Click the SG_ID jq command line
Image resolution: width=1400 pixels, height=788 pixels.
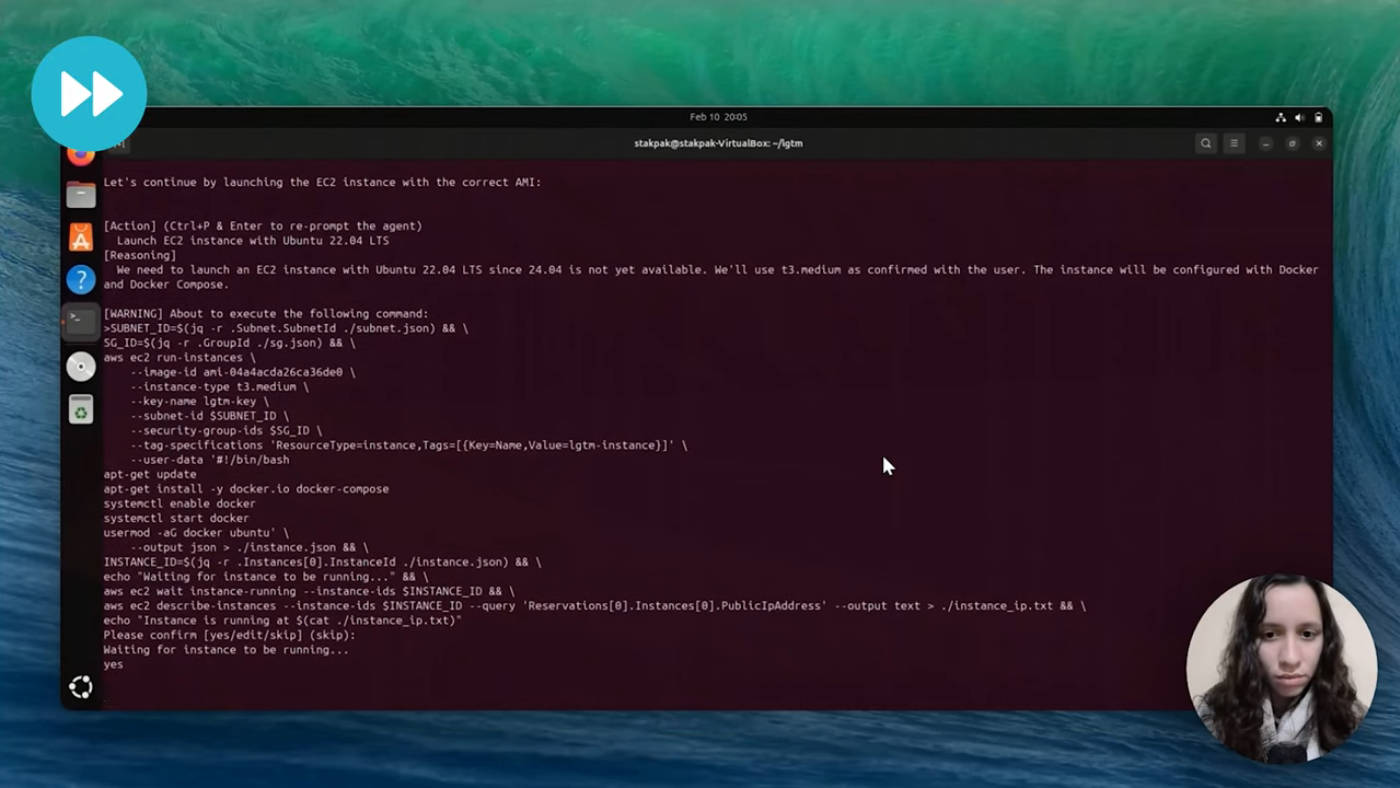point(229,343)
